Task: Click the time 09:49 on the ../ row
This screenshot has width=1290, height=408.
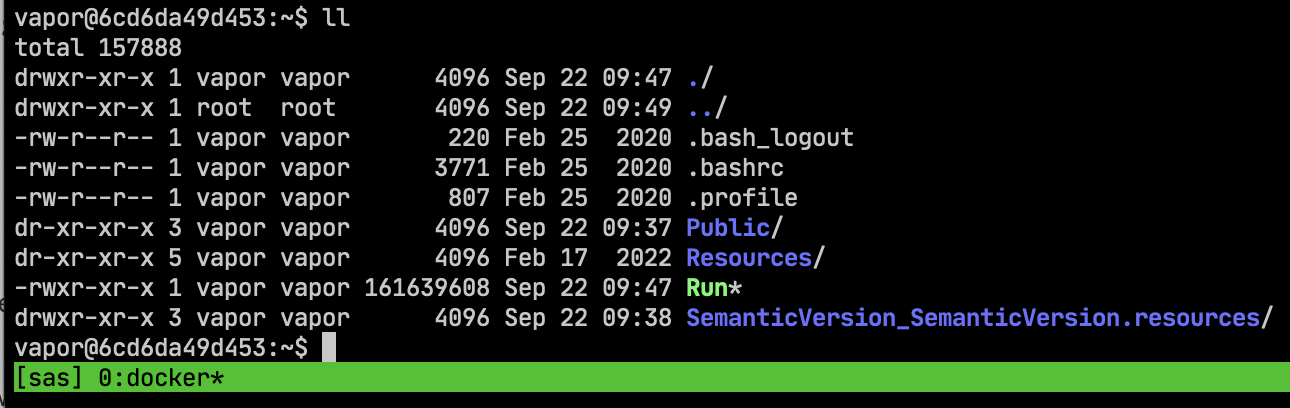Action: tap(637, 107)
